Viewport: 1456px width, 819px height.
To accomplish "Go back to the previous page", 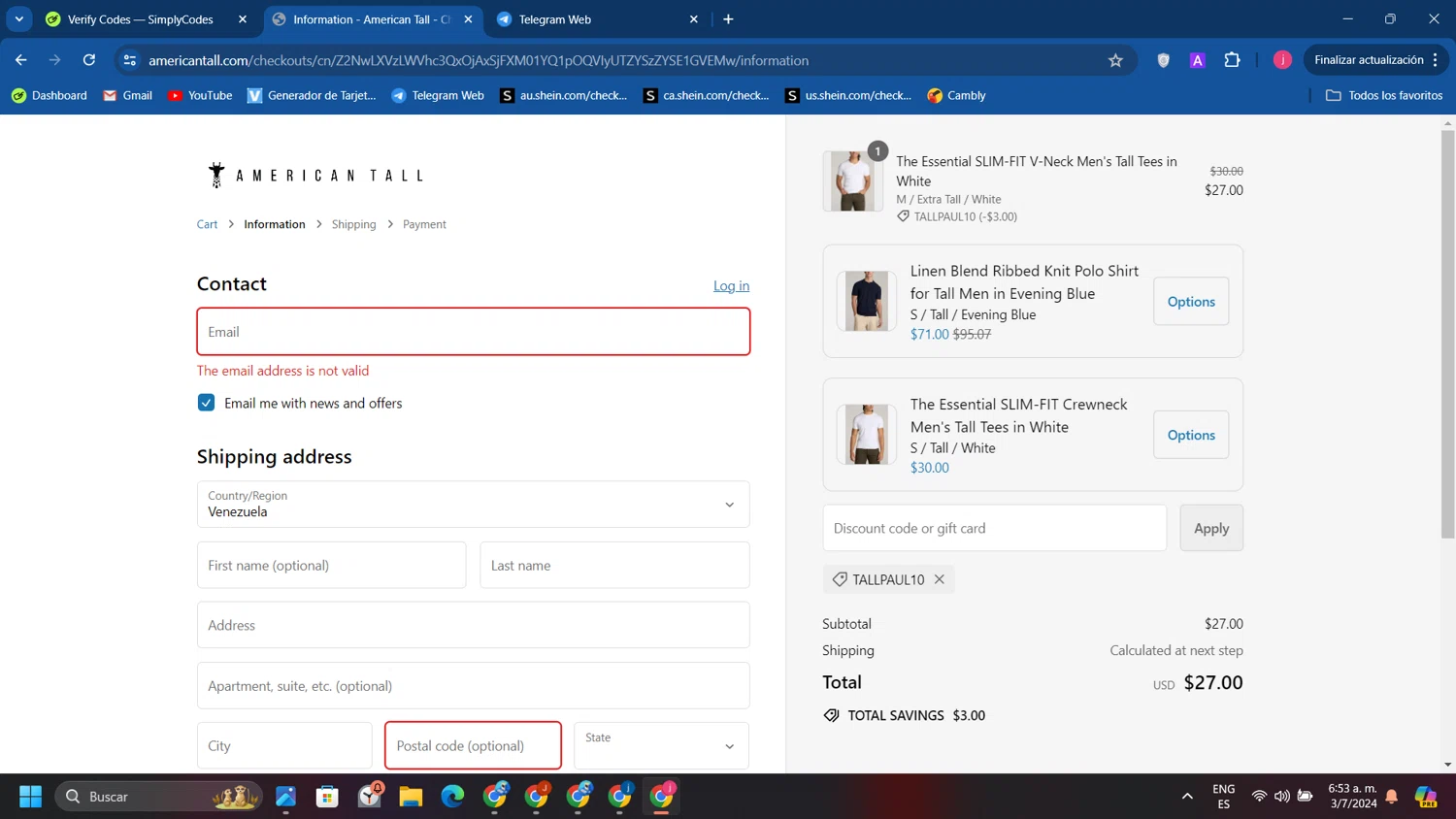I will pos(21,60).
